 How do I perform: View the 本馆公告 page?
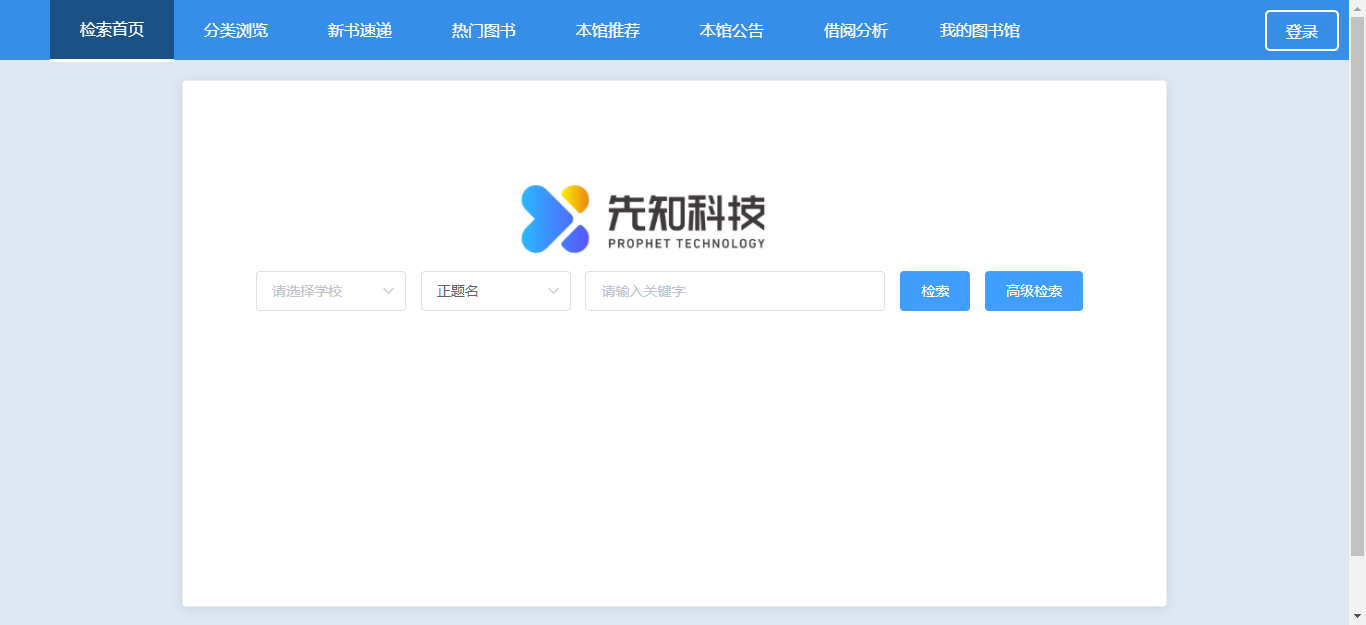click(x=732, y=30)
